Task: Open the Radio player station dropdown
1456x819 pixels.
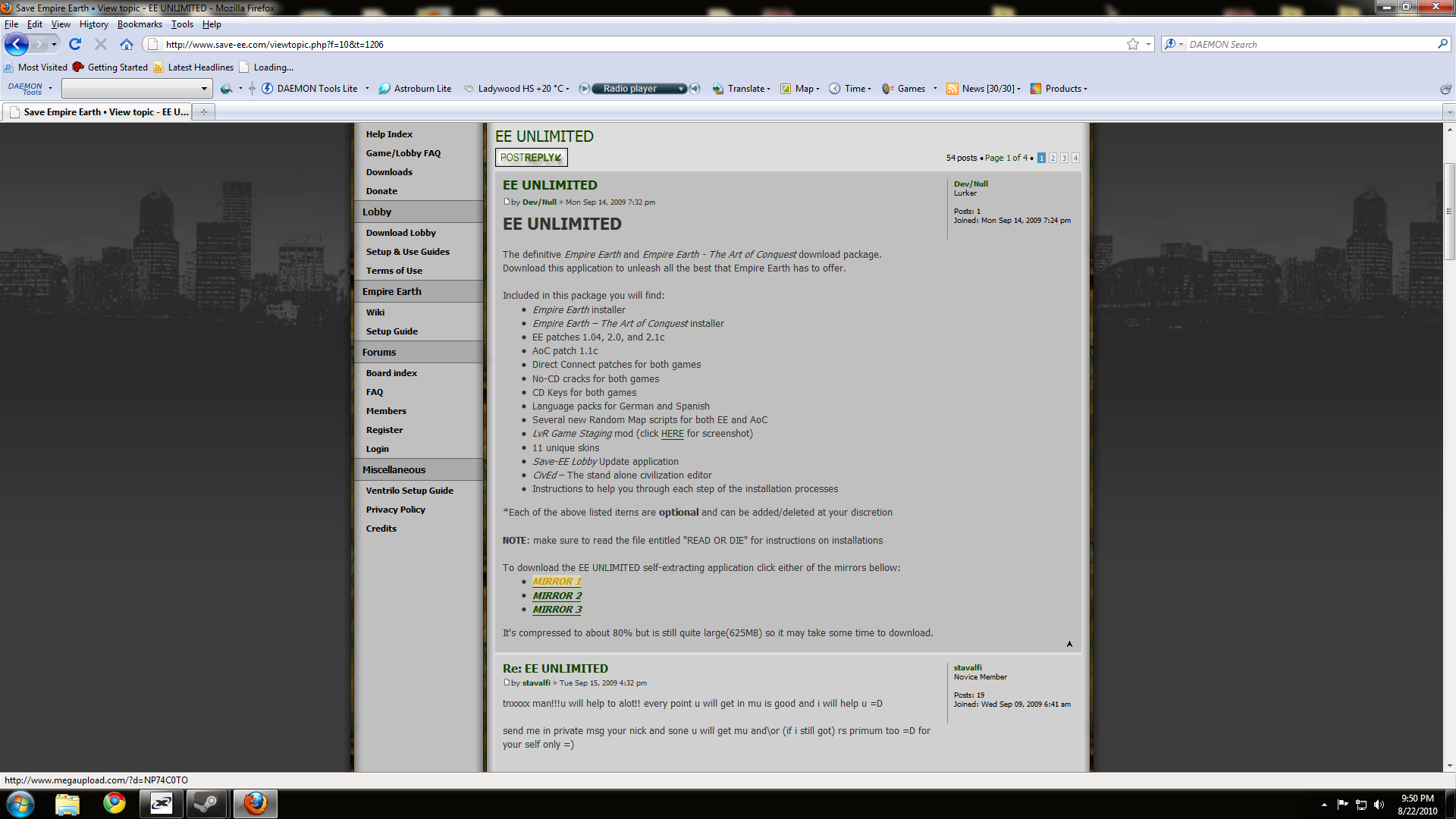Action: coord(681,89)
